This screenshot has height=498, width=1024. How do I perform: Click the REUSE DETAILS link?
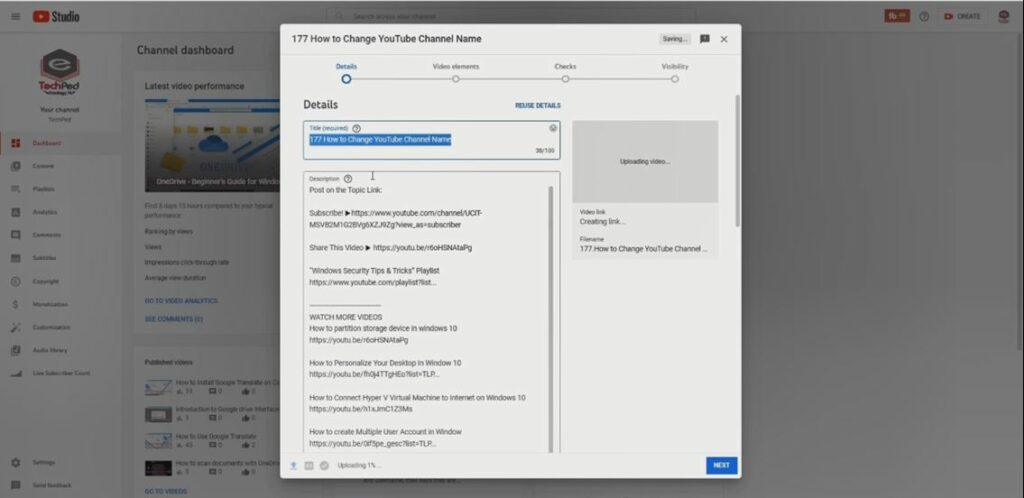click(537, 105)
